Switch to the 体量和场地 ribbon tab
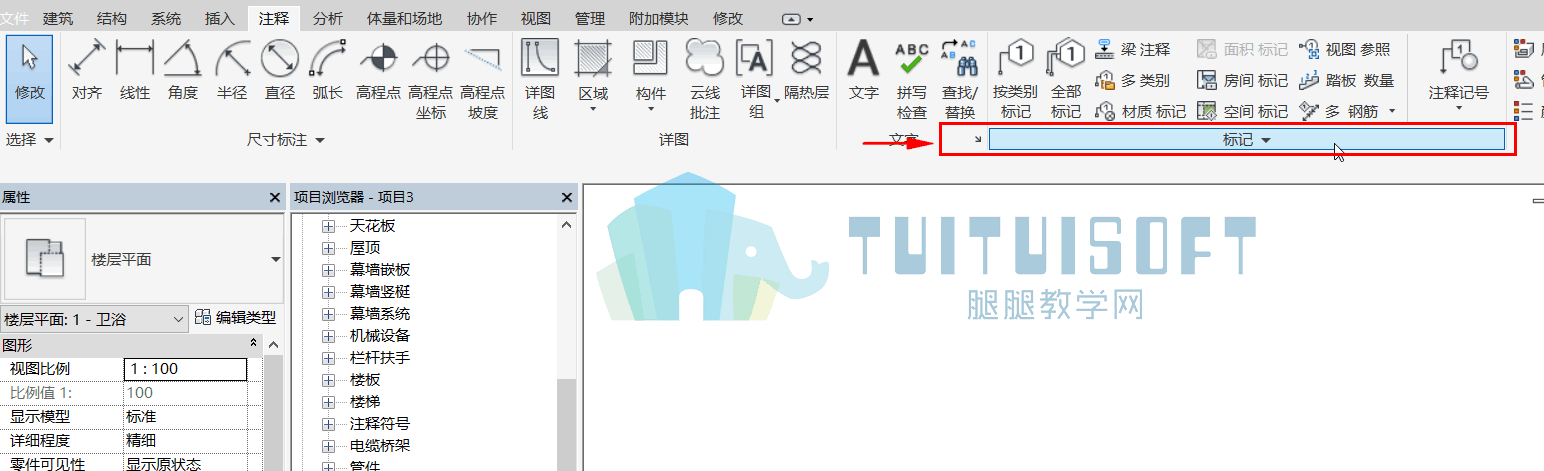Viewport: 1544px width, 471px height. click(x=405, y=18)
